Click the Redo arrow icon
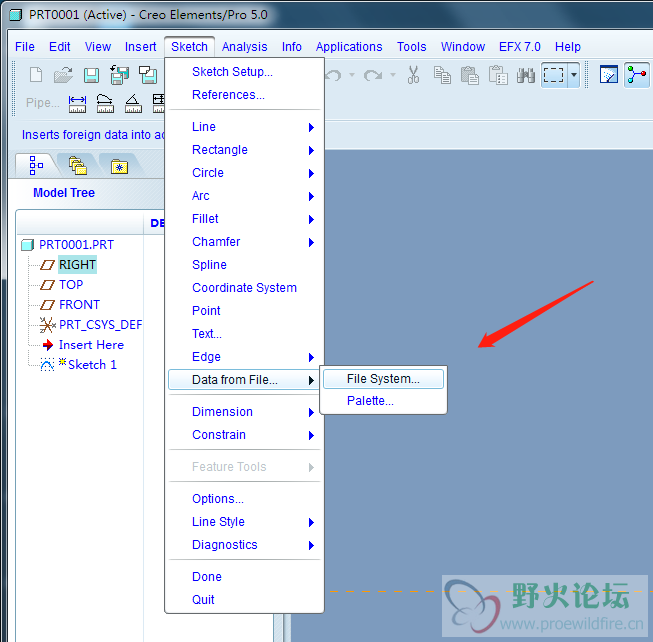Image resolution: width=653 pixels, height=642 pixels. tap(372, 75)
